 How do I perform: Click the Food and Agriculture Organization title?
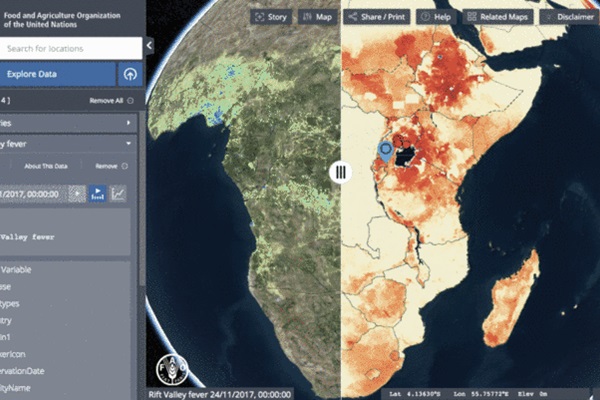click(62, 20)
